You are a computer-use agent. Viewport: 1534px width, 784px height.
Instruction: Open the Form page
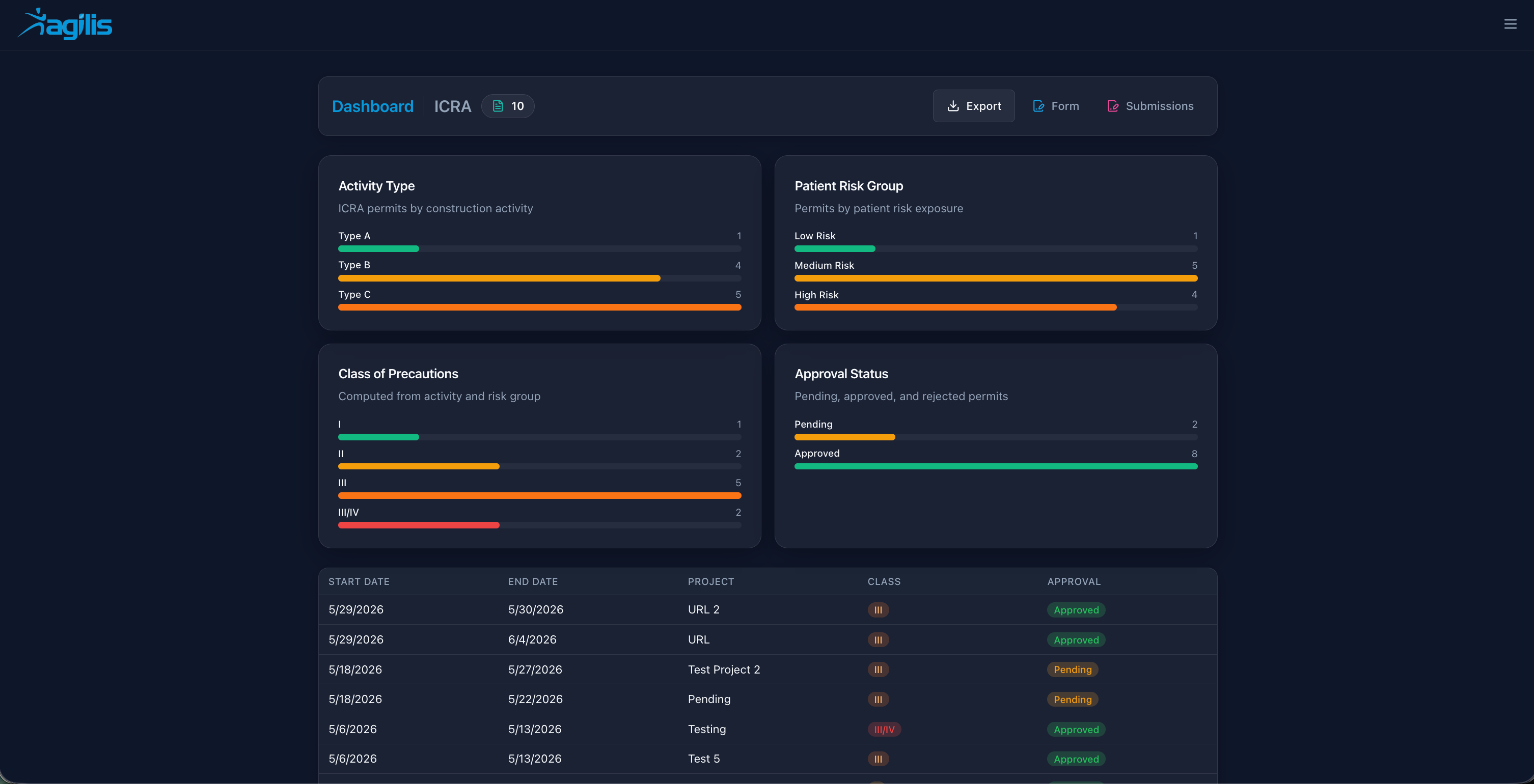tap(1056, 106)
